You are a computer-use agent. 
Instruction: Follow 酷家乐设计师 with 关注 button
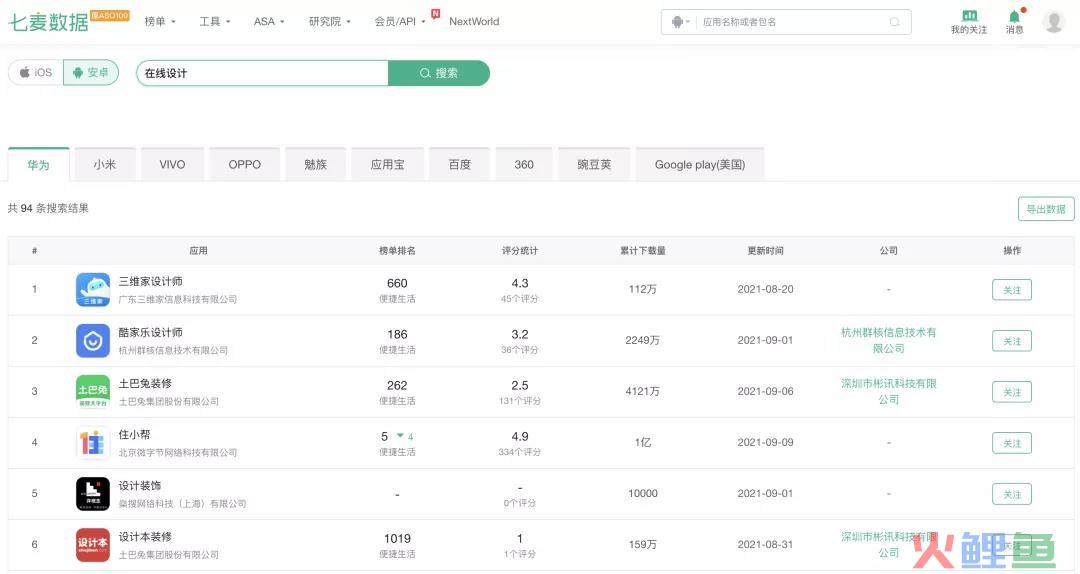[x=1012, y=341]
